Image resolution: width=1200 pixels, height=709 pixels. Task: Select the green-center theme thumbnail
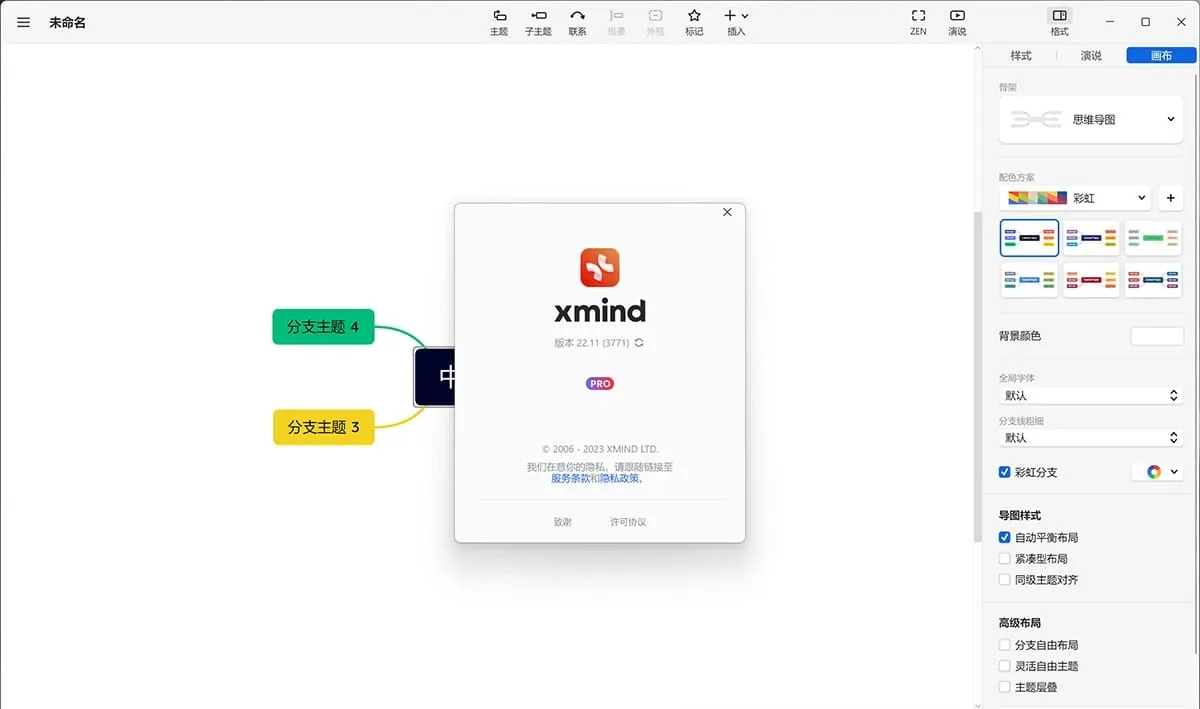pos(1153,238)
